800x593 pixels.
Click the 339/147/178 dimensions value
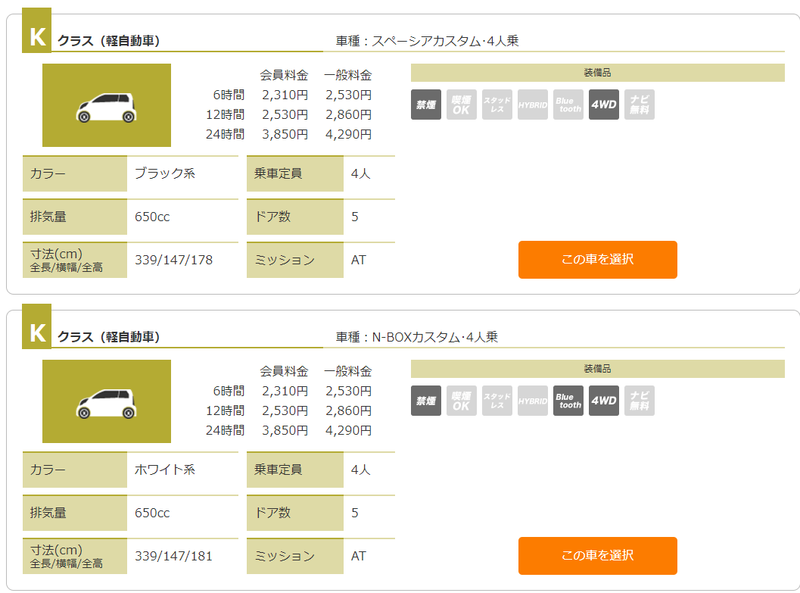[173, 260]
